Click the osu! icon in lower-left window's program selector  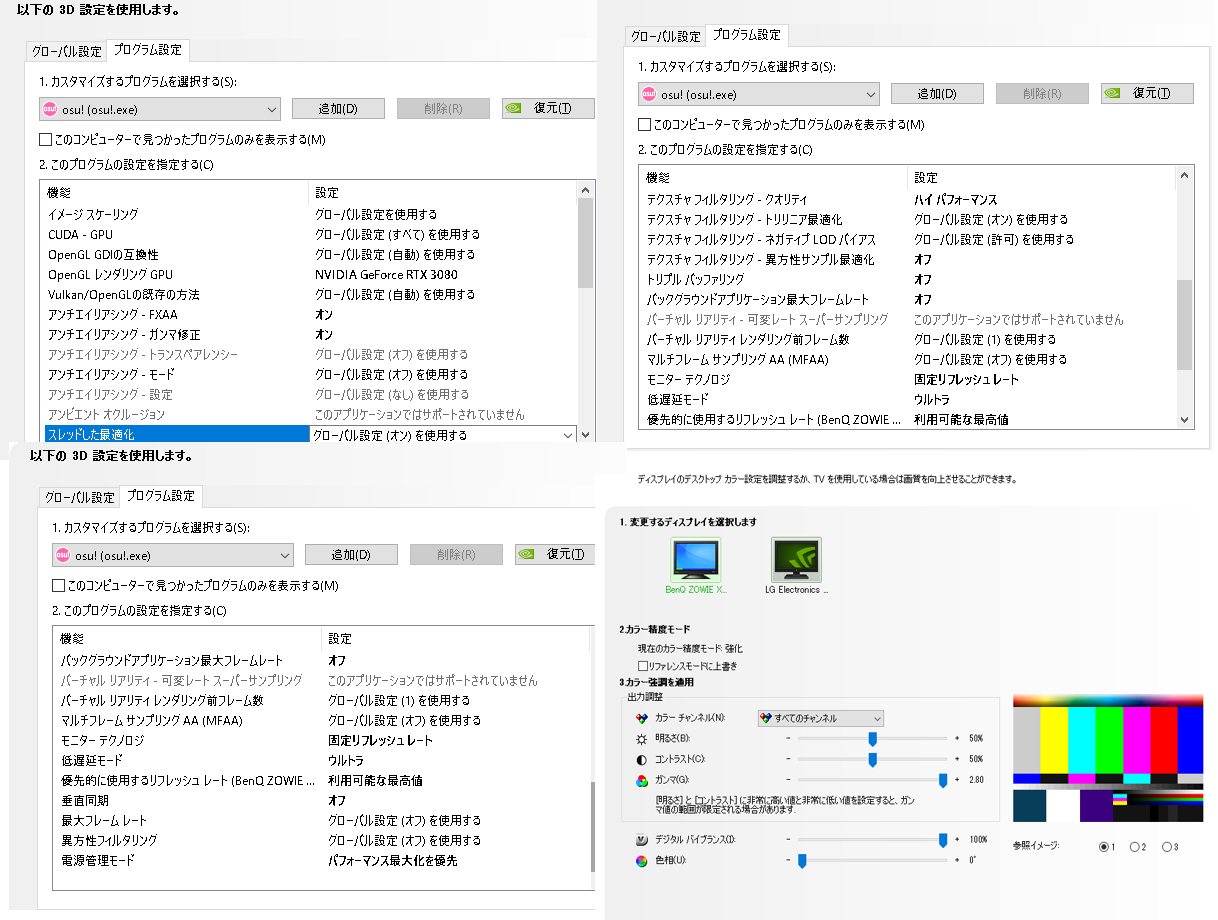click(62, 555)
